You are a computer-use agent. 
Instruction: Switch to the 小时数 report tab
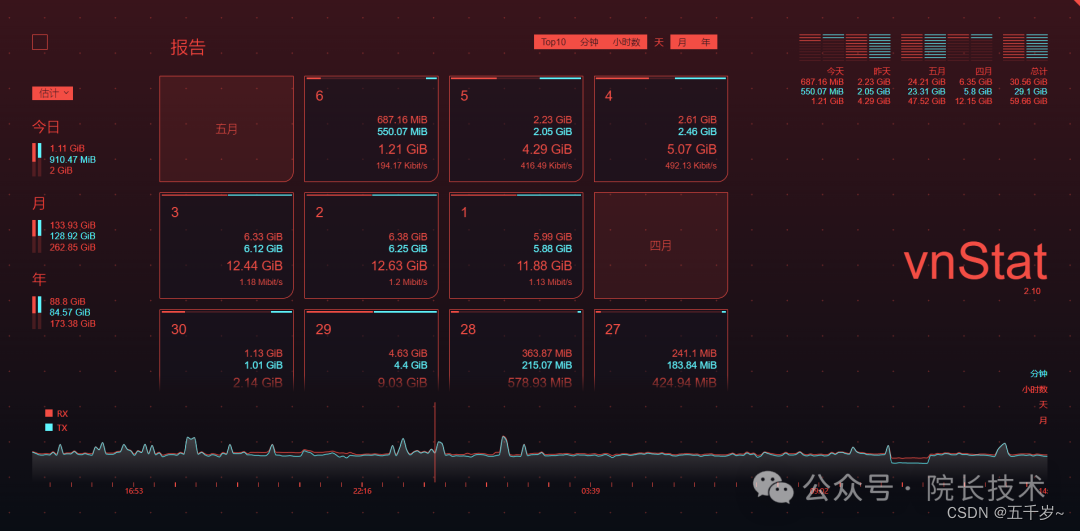pyautogui.click(x=626, y=43)
